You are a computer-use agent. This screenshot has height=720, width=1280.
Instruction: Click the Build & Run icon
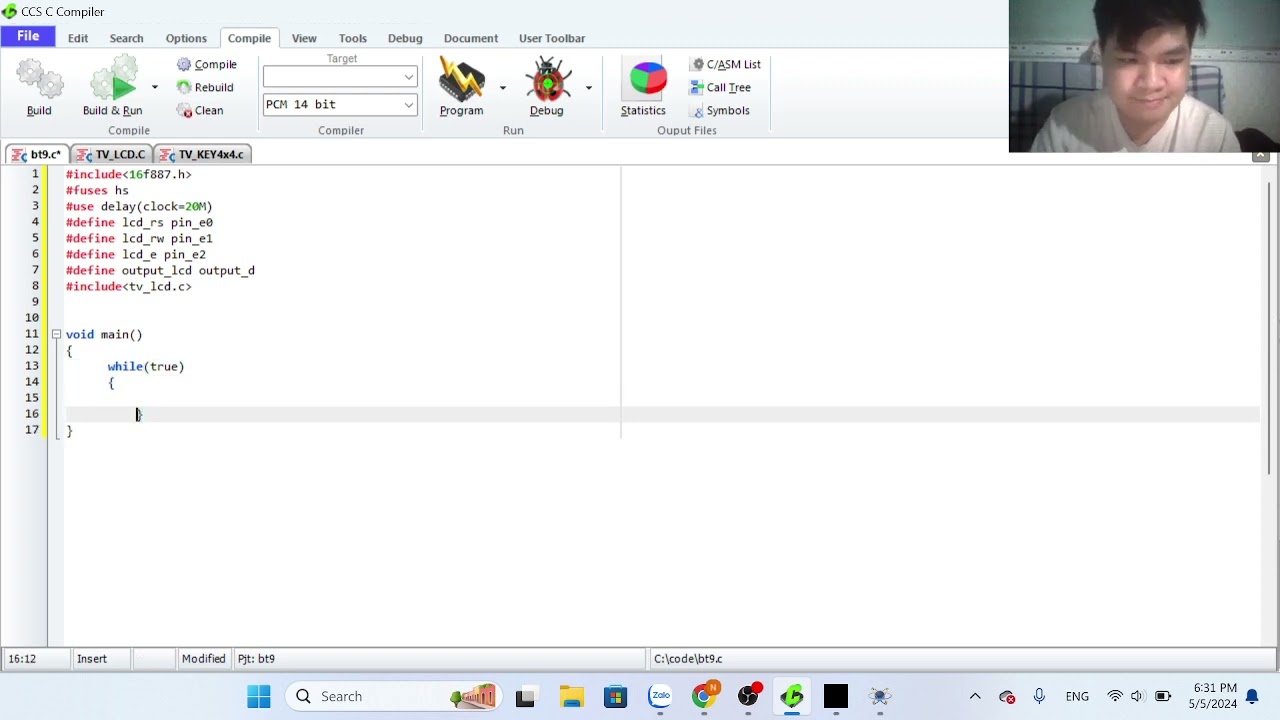[x=112, y=80]
